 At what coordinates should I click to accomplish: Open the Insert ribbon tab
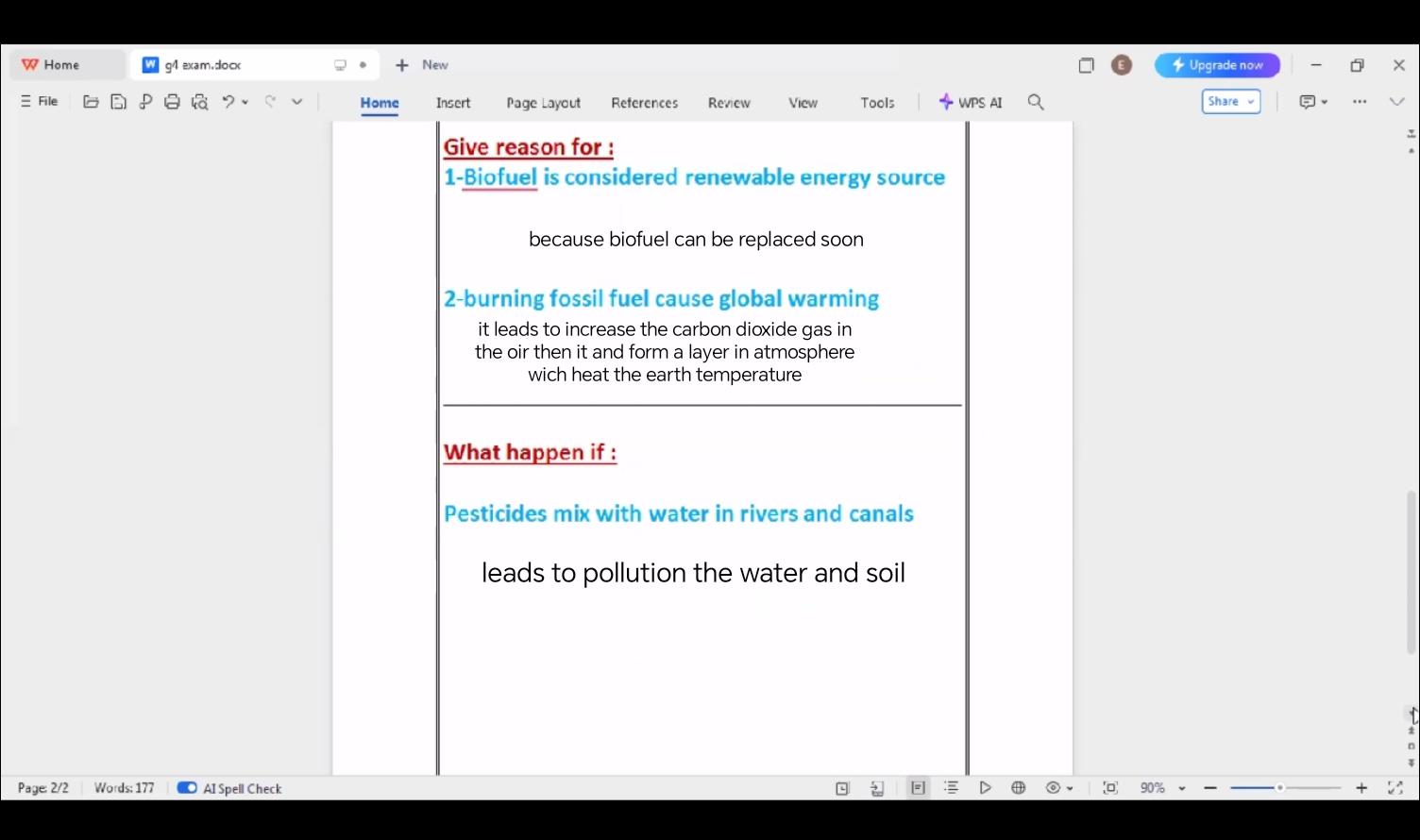coord(453,103)
